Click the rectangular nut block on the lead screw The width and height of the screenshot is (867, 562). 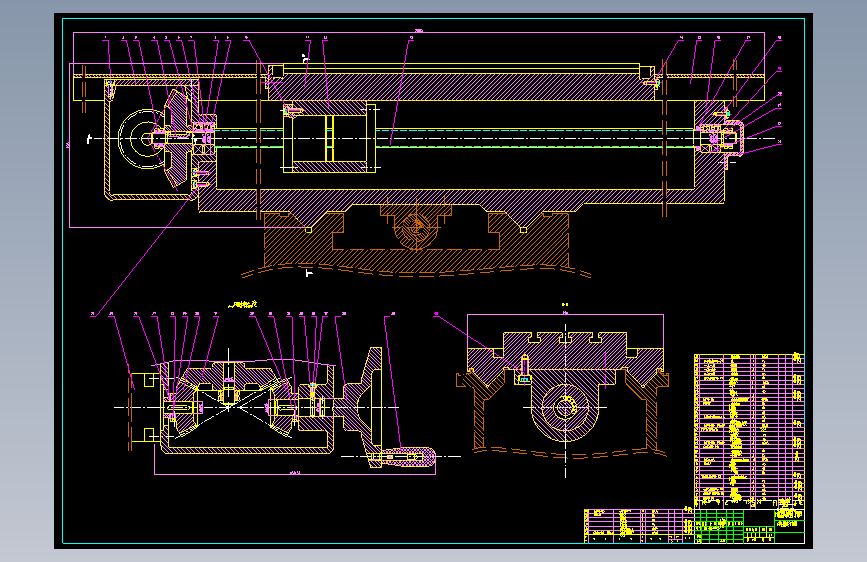pos(330,138)
